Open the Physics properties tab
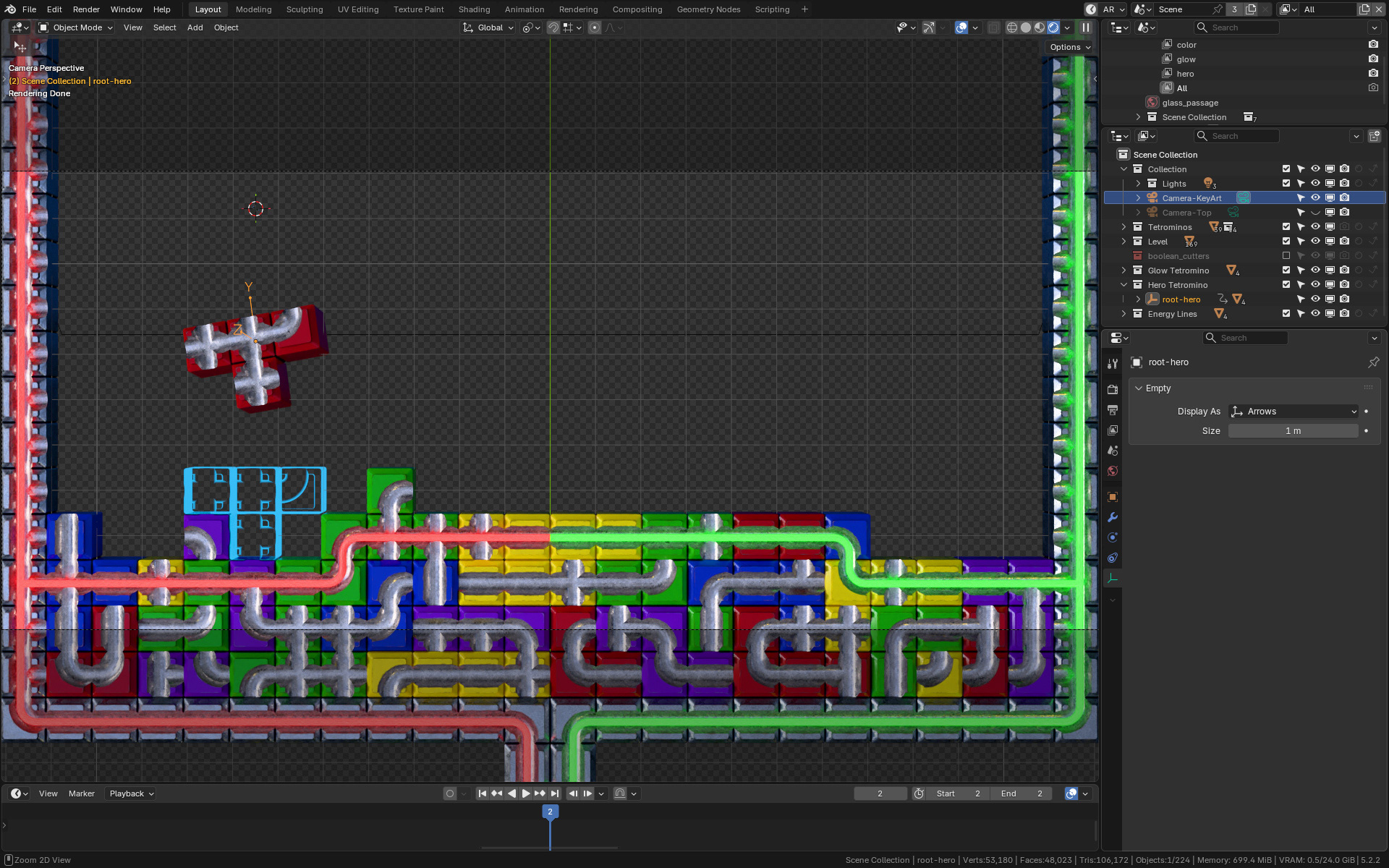 1113,537
